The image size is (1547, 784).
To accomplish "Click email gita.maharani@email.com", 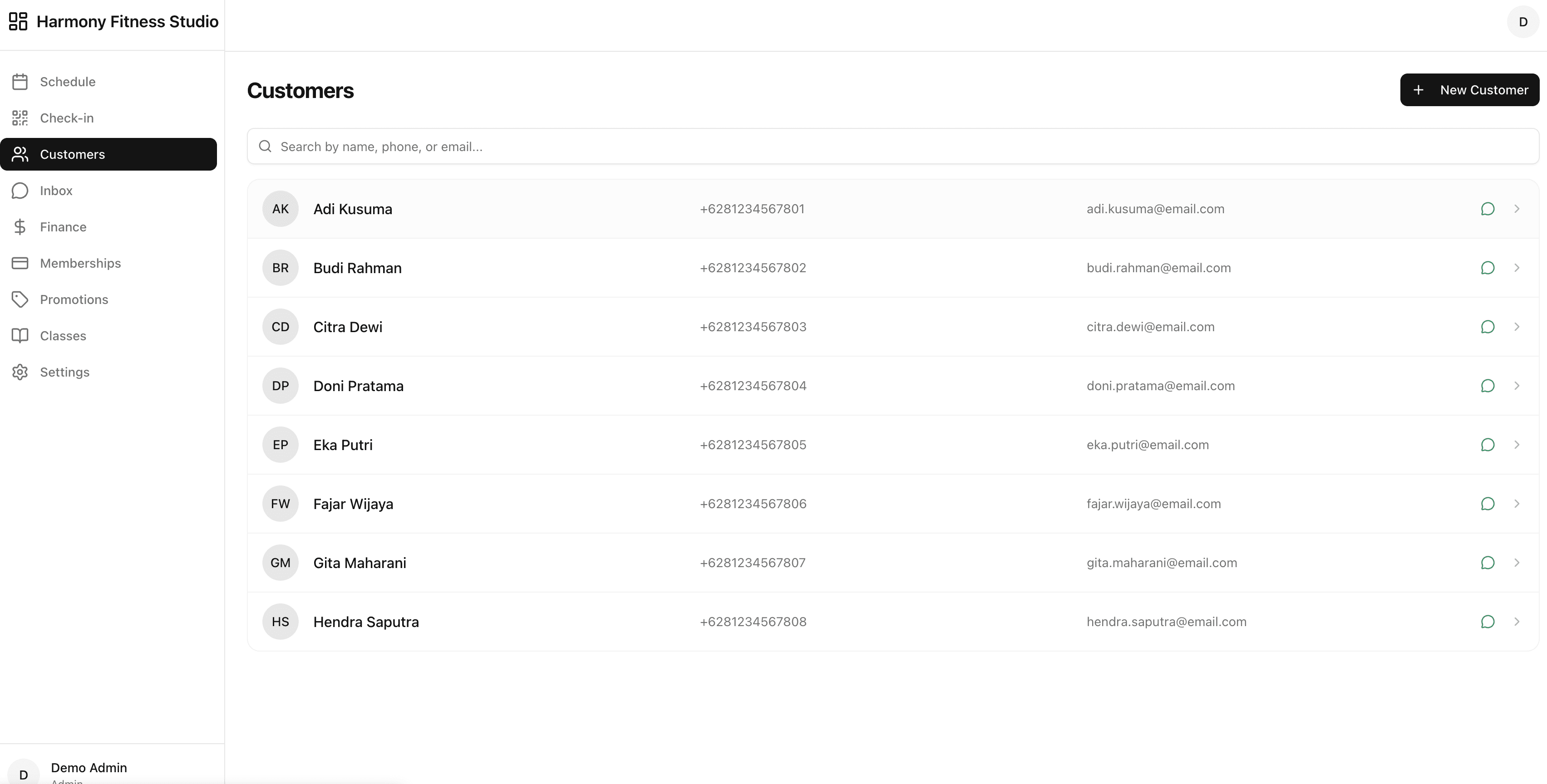I will click(x=1162, y=563).
